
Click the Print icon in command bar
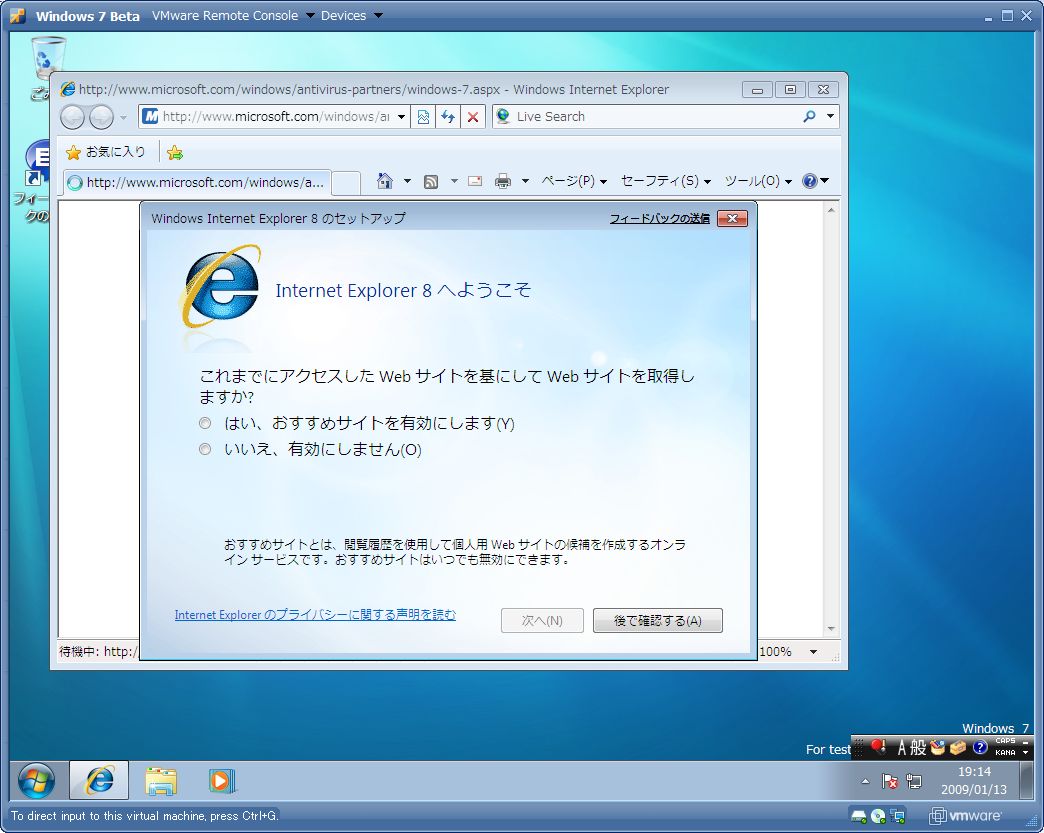click(503, 180)
